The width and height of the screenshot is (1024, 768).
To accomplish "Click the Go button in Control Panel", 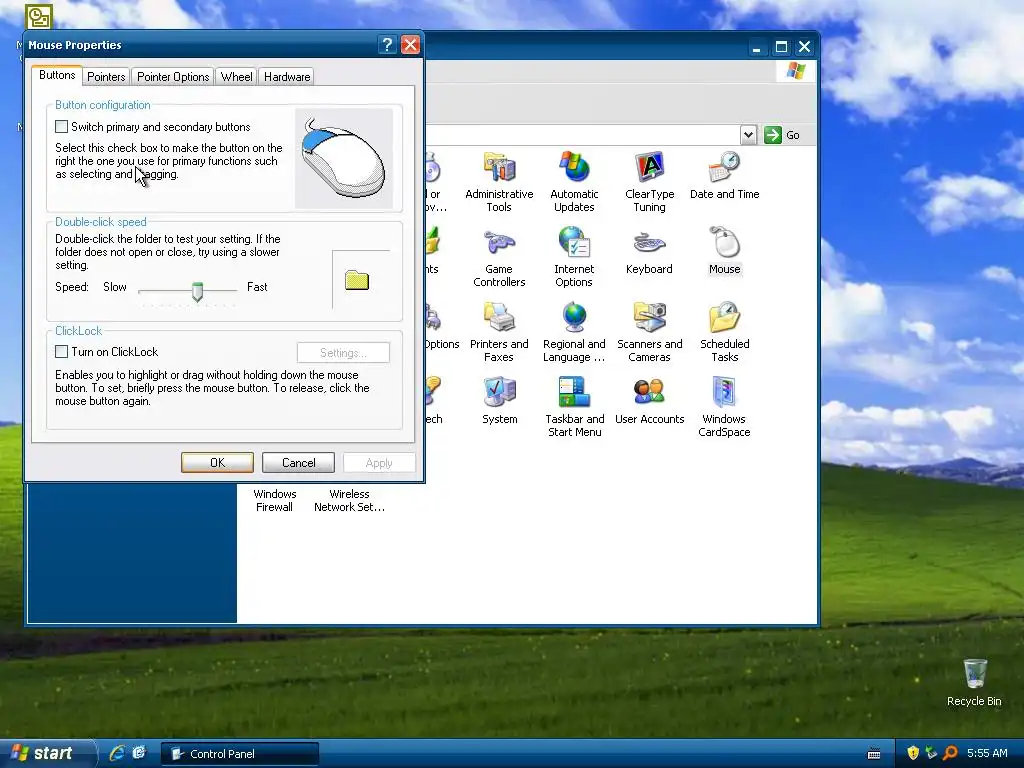I will coord(782,135).
